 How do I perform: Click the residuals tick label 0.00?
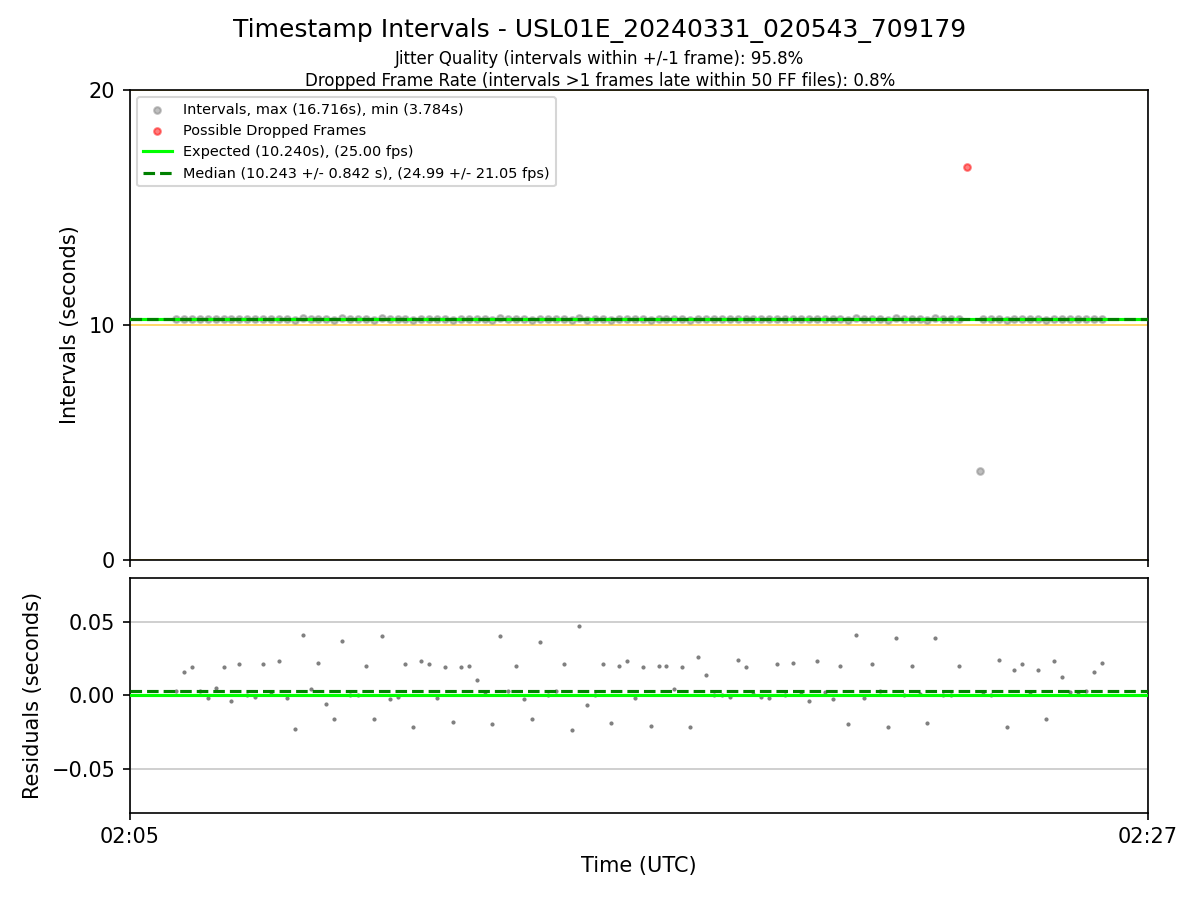pyautogui.click(x=92, y=695)
